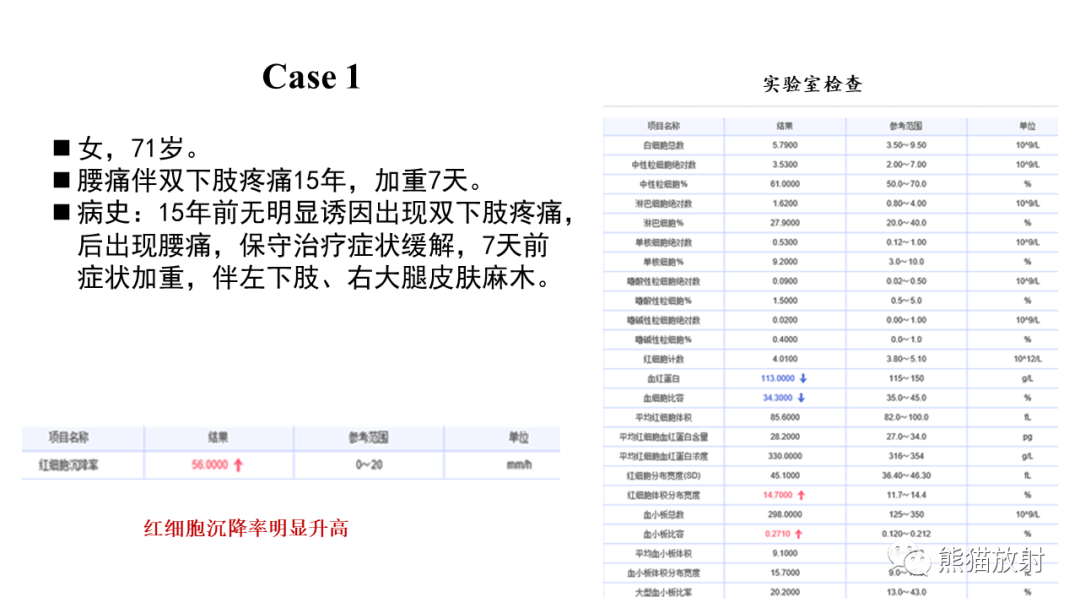Click the range "36.40~46.30"
The height and width of the screenshot is (608, 1080).
coord(906,476)
